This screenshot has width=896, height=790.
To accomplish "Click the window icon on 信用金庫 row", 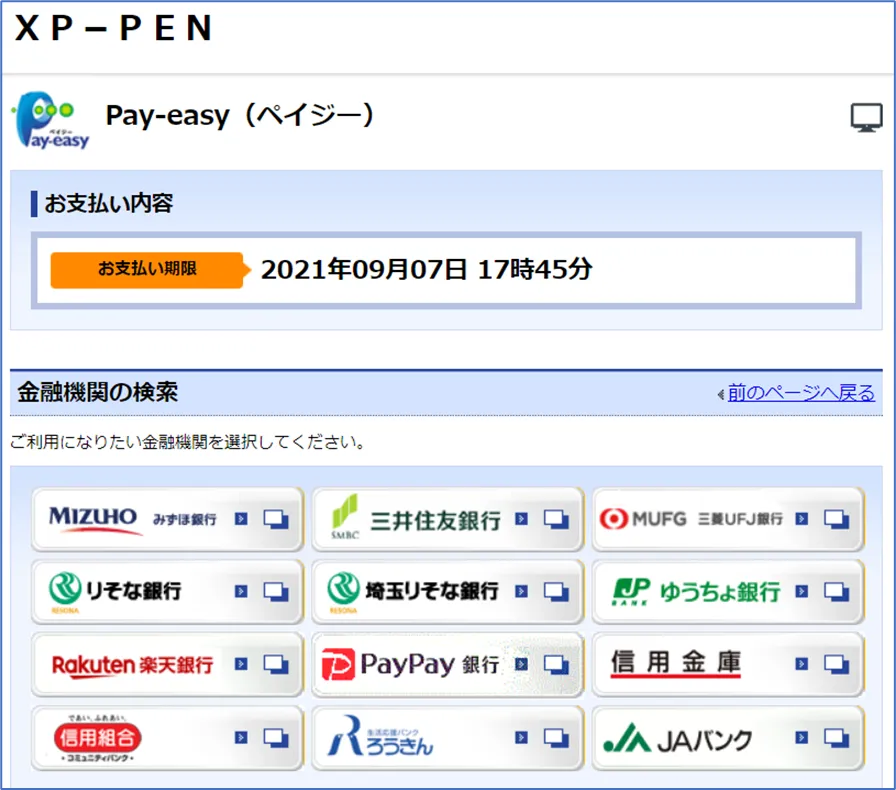I will (836, 664).
